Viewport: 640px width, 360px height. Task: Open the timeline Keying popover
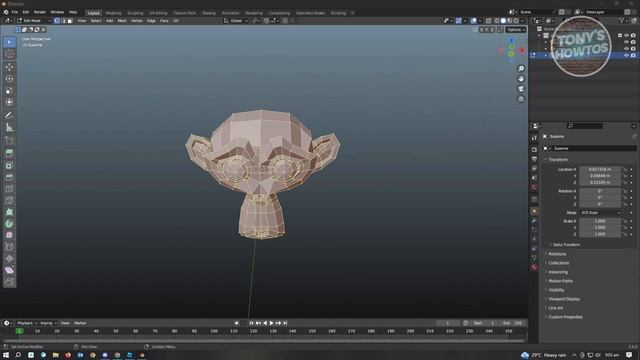click(48, 323)
